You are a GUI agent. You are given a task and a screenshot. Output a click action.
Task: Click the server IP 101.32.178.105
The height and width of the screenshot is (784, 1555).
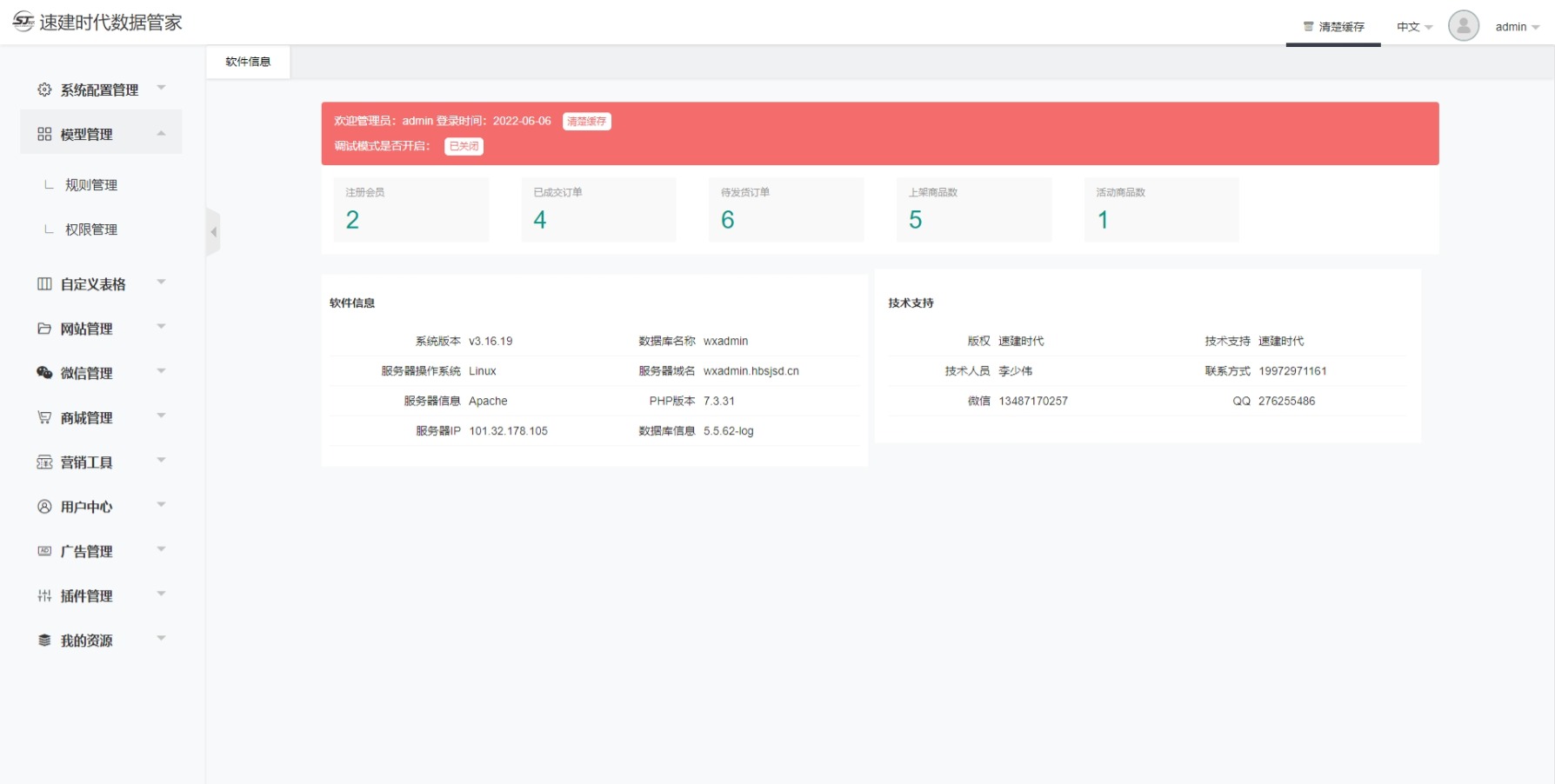(509, 431)
